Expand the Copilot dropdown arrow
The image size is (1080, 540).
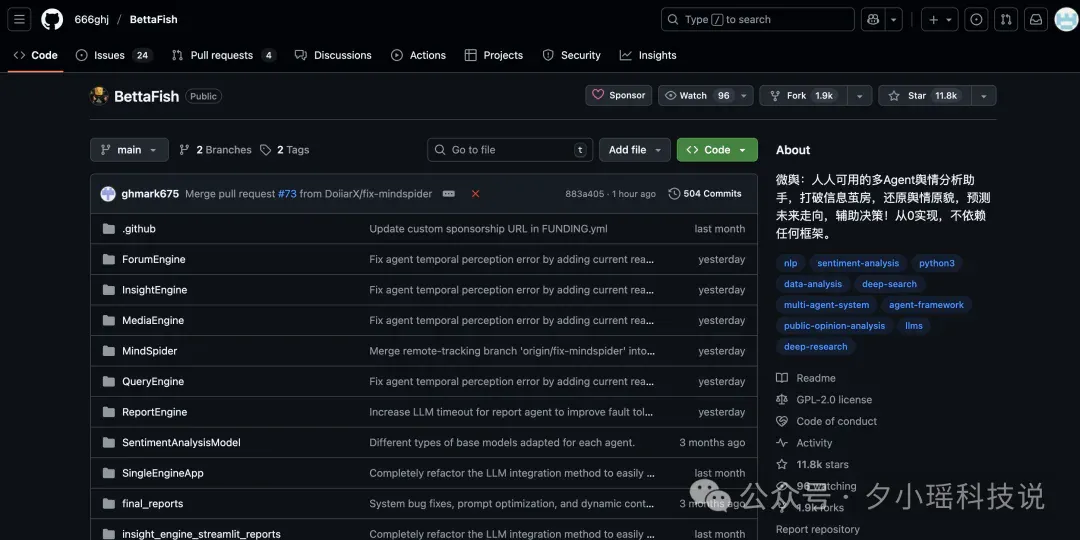click(x=893, y=19)
